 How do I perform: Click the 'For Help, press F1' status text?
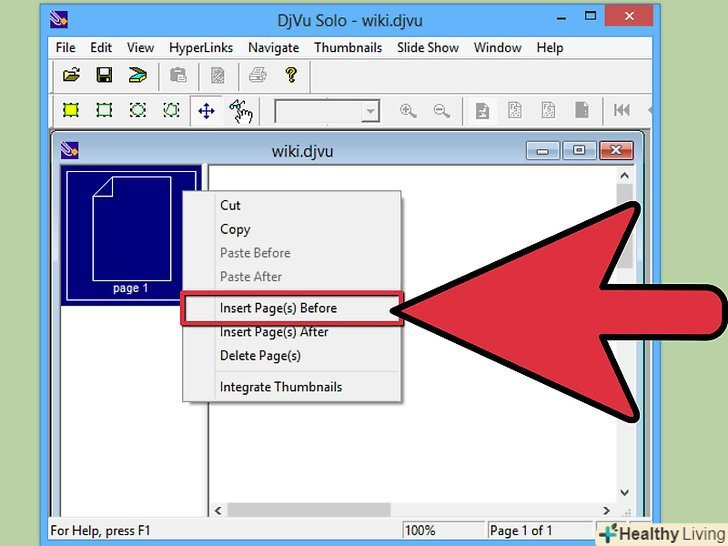(100, 530)
